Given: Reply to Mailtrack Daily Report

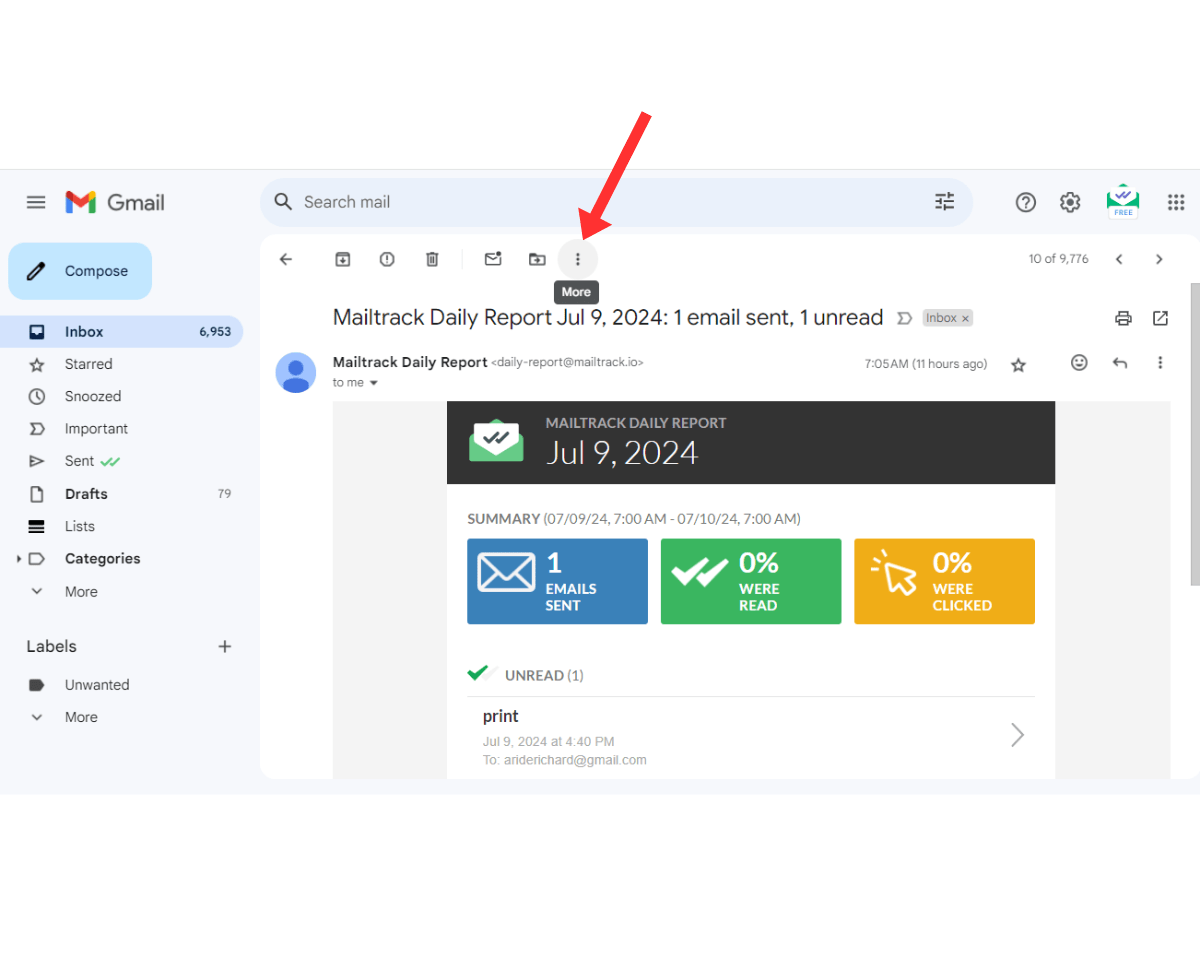Looking at the screenshot, I should 1120,363.
